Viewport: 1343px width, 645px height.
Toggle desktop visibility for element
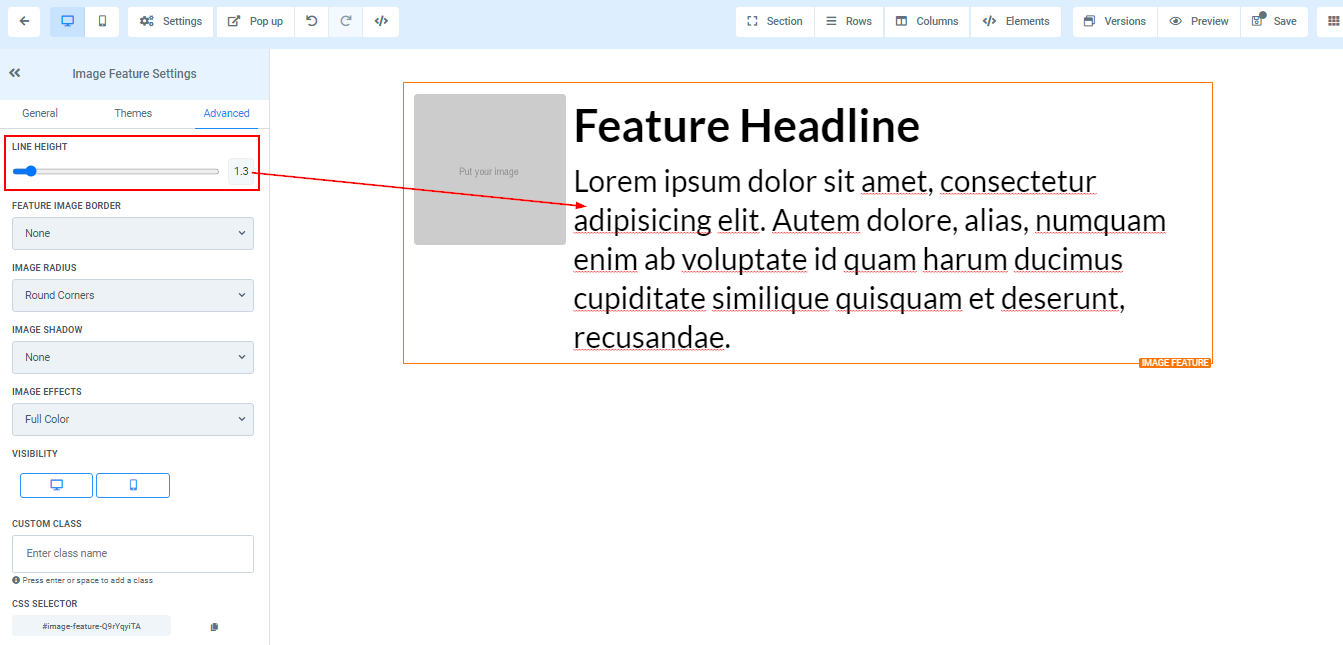pyautogui.click(x=57, y=485)
